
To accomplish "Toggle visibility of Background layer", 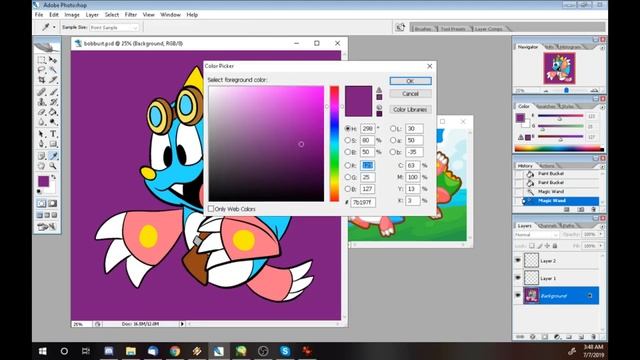I will (518, 295).
